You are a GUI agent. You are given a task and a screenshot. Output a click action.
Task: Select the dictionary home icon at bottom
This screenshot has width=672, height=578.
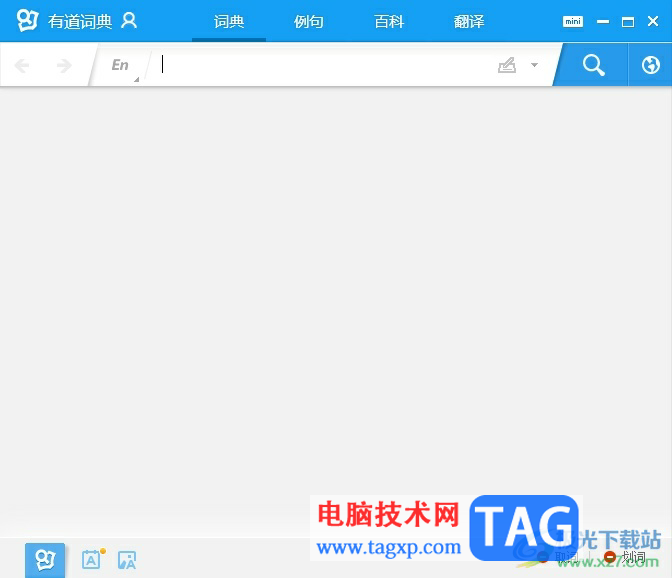tap(45, 560)
